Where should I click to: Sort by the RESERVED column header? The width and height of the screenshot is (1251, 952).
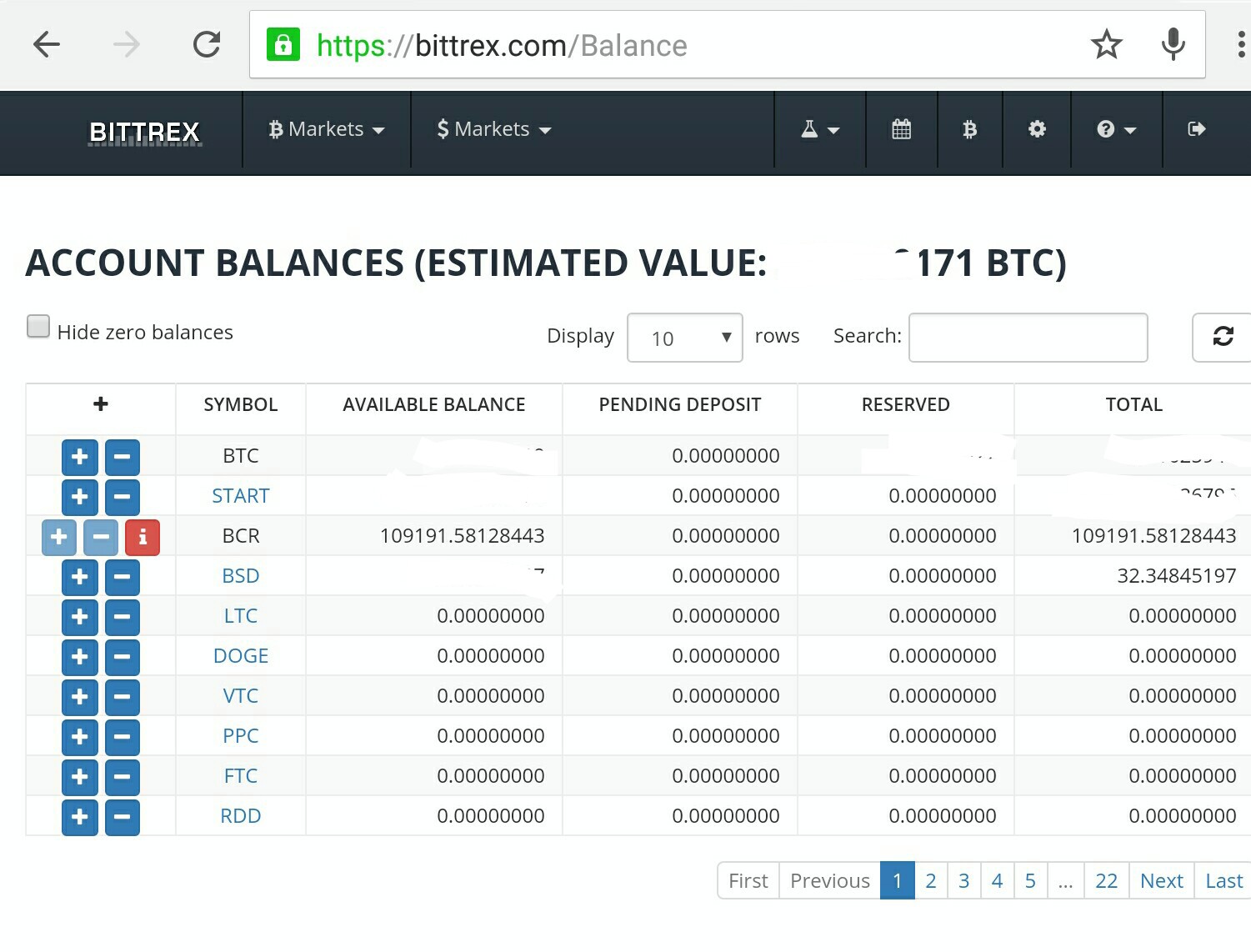click(x=906, y=404)
